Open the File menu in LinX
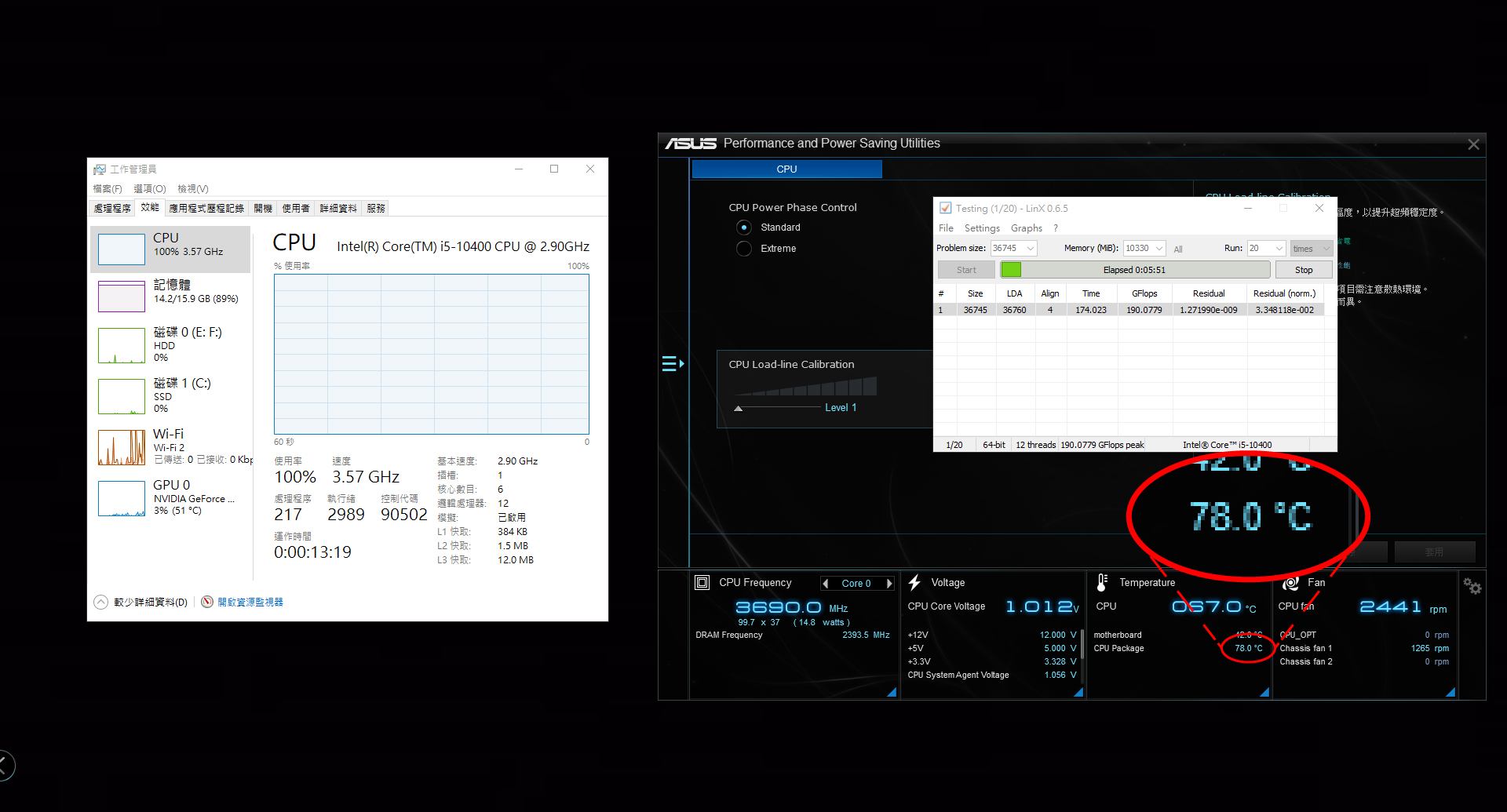Screen dimensions: 1507x812 (946, 228)
